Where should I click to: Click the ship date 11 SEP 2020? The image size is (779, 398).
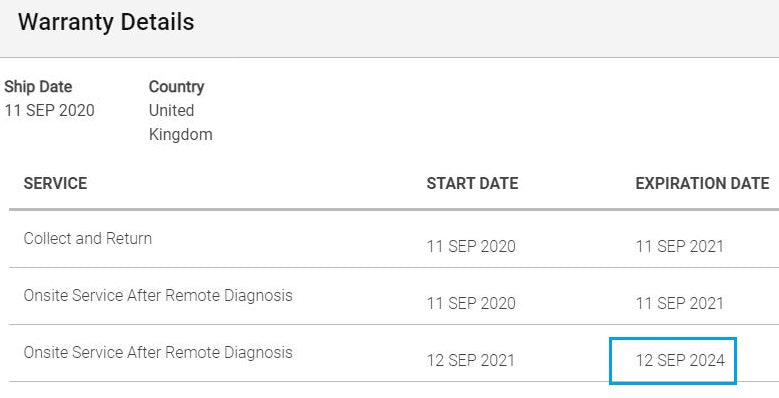pyautogui.click(x=49, y=110)
